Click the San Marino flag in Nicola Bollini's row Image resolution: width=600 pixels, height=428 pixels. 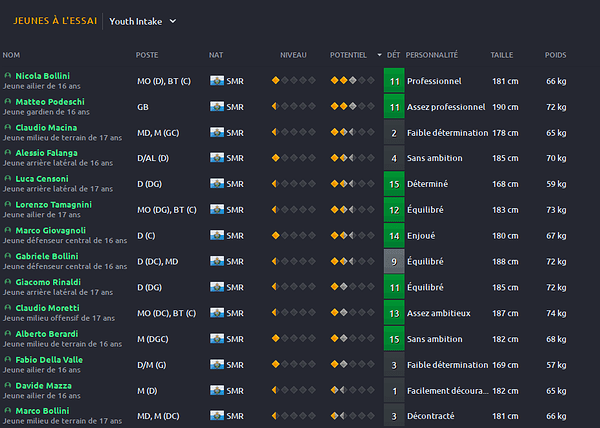(217, 81)
